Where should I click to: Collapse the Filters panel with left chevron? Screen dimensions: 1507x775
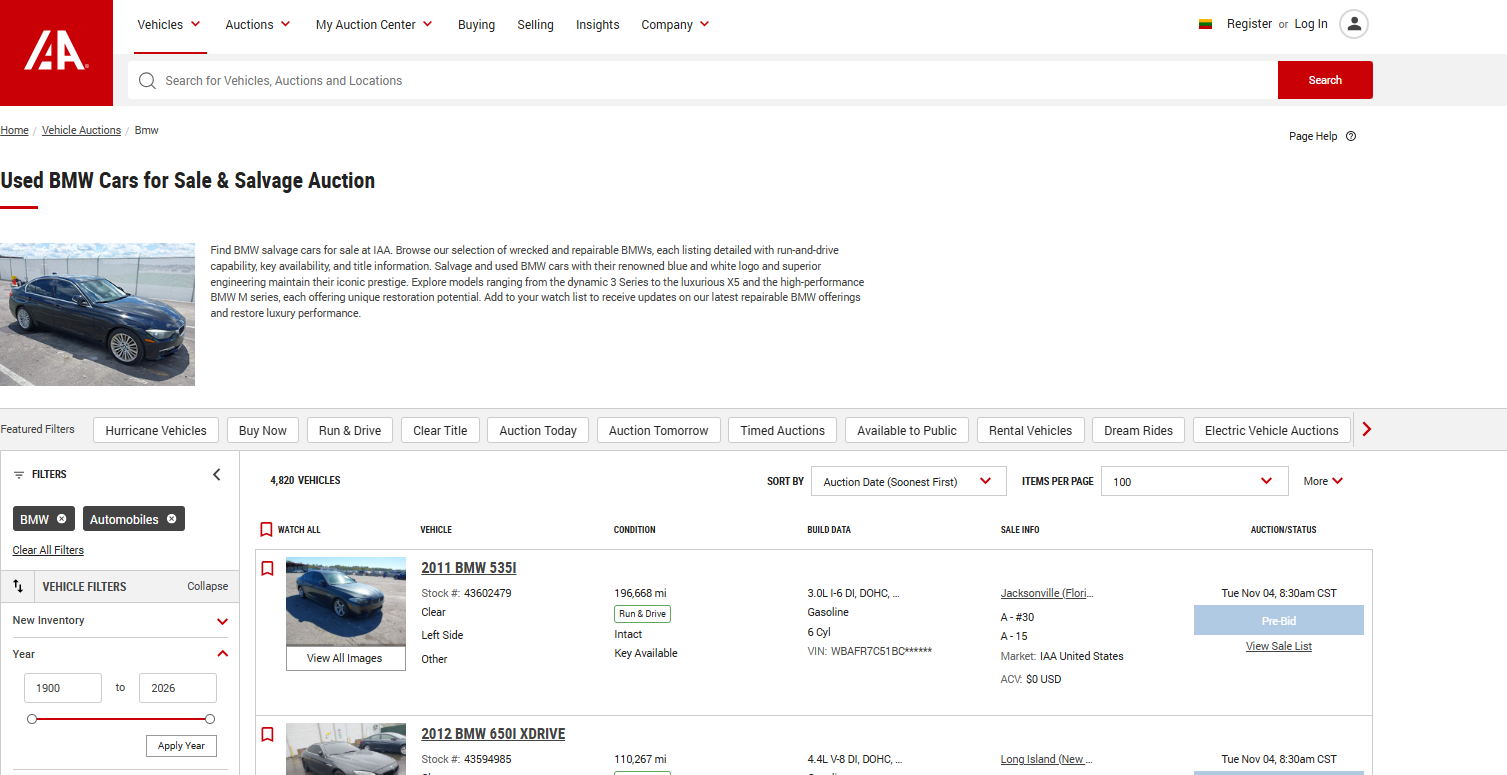coord(217,475)
